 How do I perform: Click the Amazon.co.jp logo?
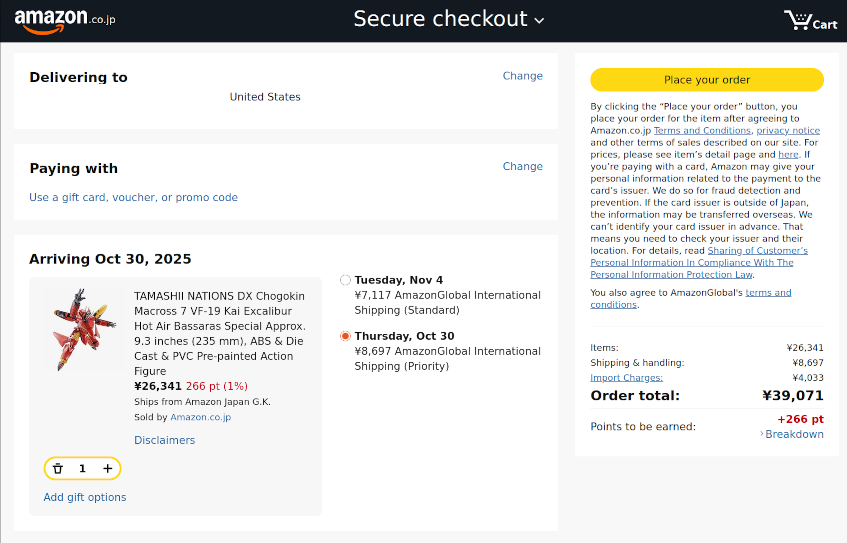(64, 20)
